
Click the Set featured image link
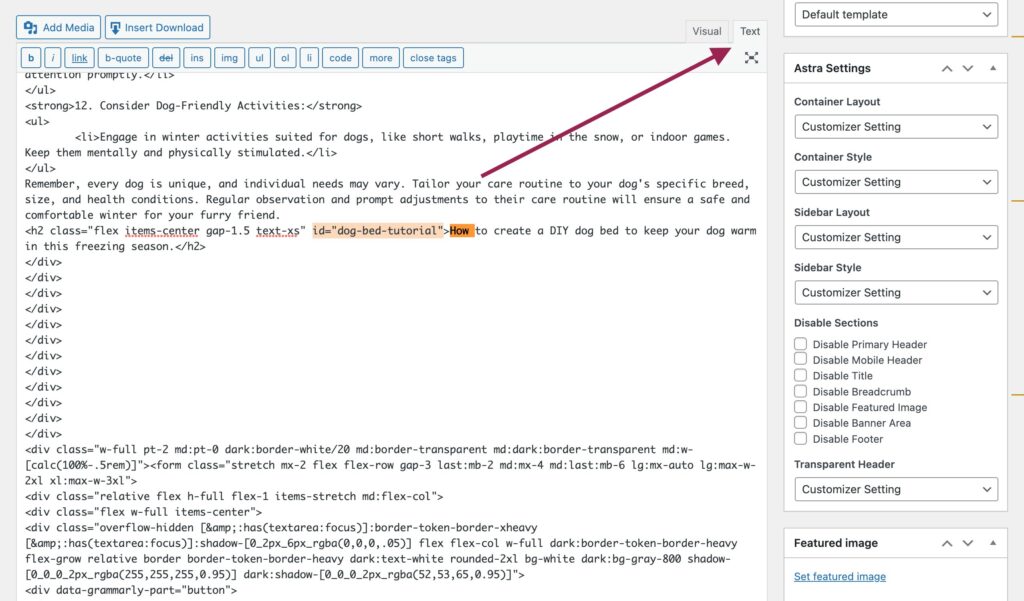tap(840, 577)
